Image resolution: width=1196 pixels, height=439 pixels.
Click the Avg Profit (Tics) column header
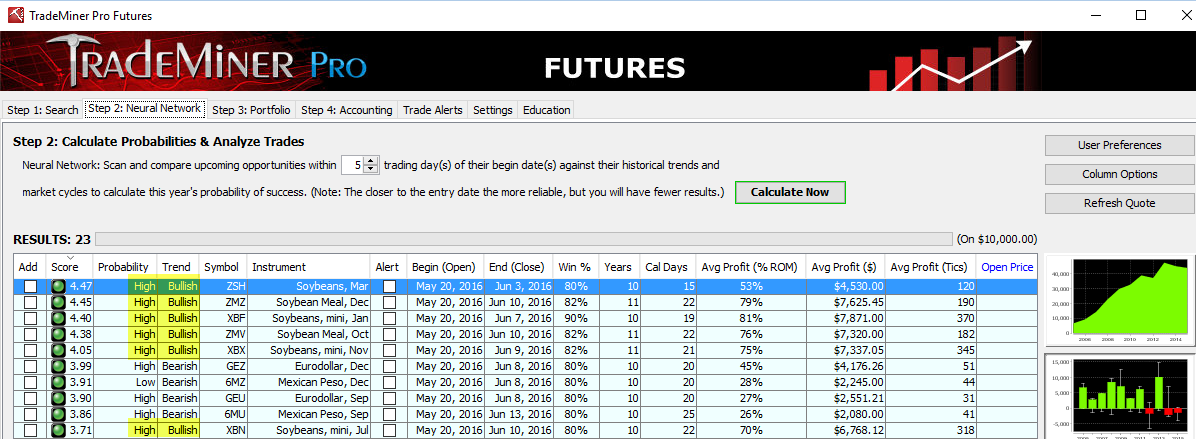pyautogui.click(x=931, y=267)
